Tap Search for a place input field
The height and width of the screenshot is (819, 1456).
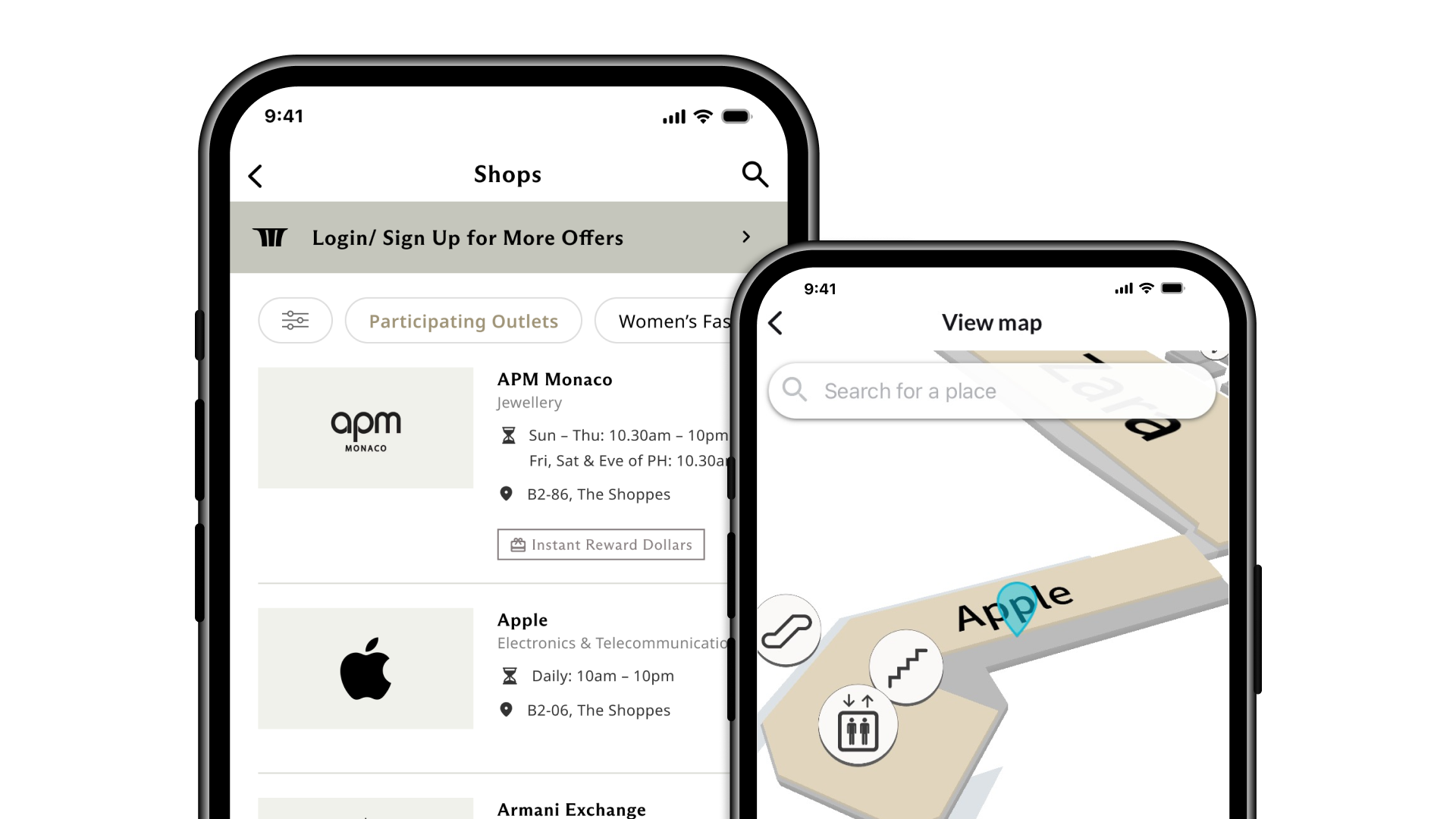tap(992, 391)
